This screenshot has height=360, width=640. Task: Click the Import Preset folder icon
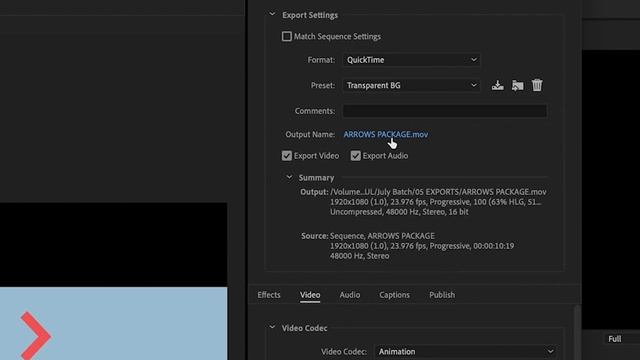click(x=518, y=85)
